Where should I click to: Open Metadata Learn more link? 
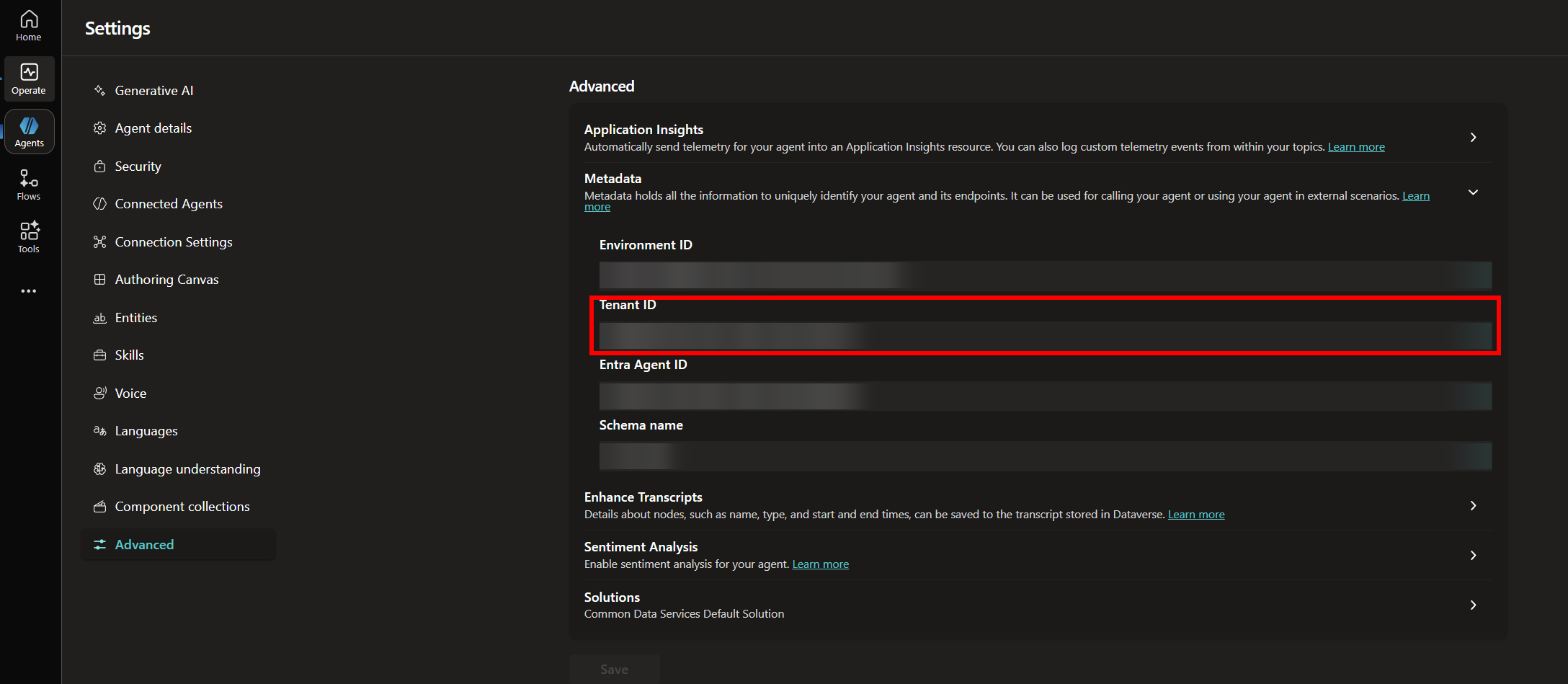(1415, 196)
